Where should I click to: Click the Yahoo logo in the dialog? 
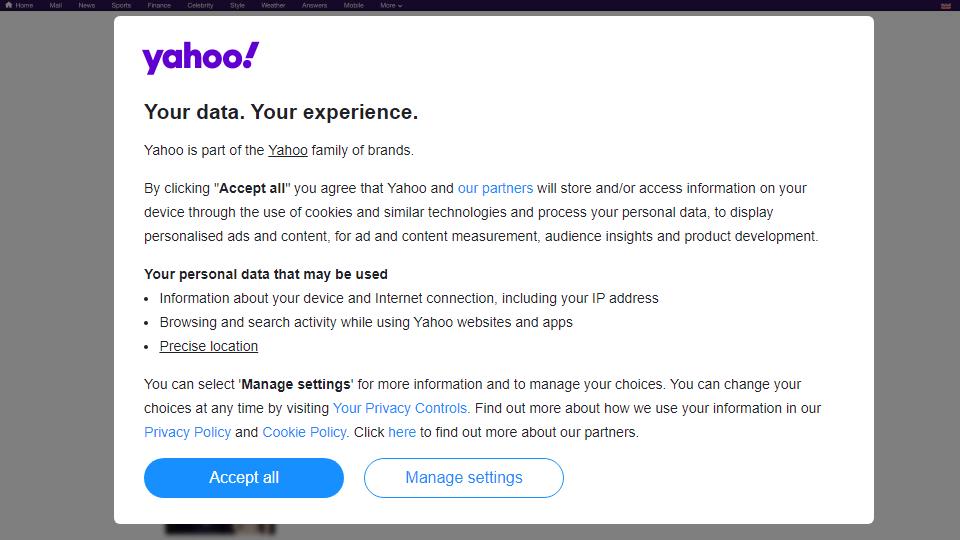(200, 58)
